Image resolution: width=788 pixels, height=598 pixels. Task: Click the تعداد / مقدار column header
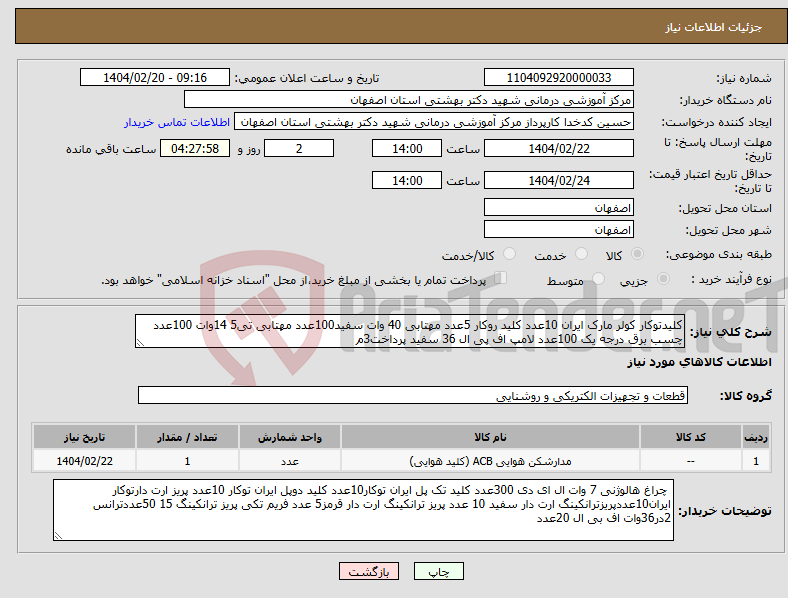(x=187, y=437)
